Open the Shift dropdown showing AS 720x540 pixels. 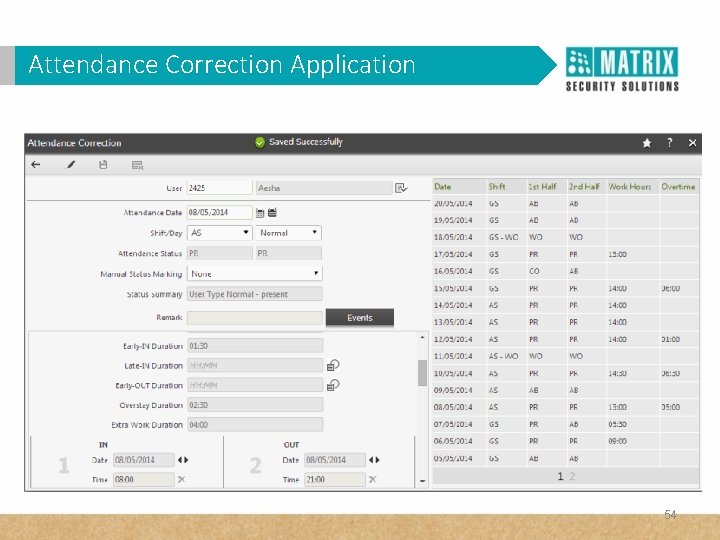(x=219, y=233)
